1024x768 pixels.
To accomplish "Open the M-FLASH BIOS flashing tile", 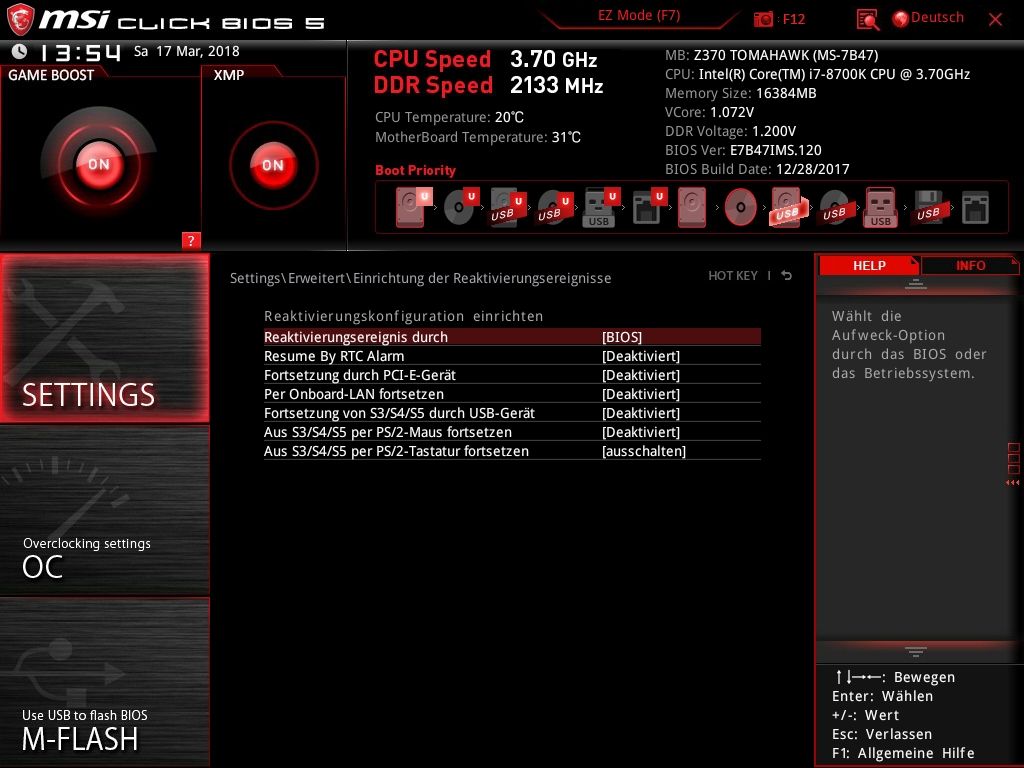I will point(104,681).
